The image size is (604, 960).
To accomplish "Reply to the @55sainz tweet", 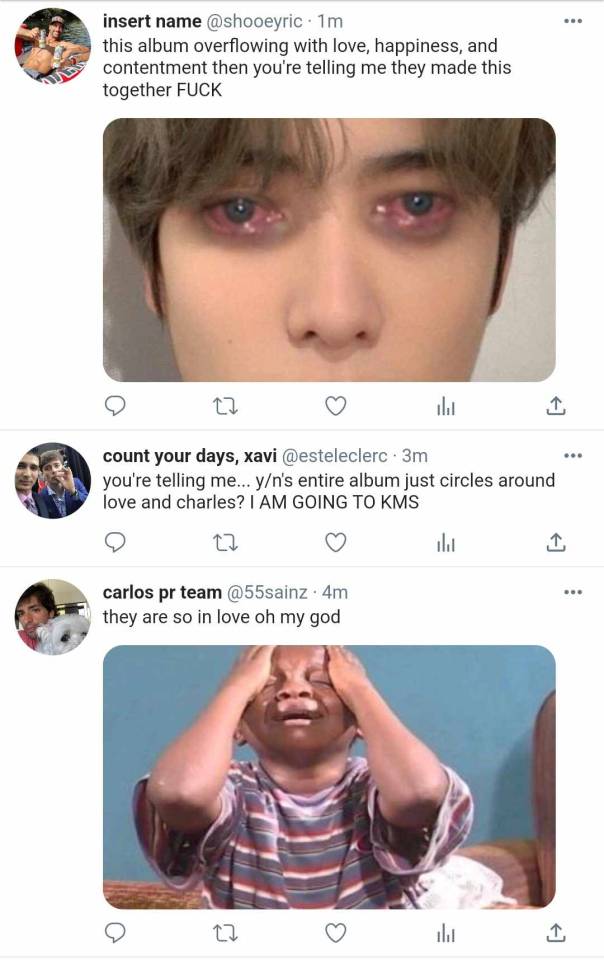I will coord(116,932).
